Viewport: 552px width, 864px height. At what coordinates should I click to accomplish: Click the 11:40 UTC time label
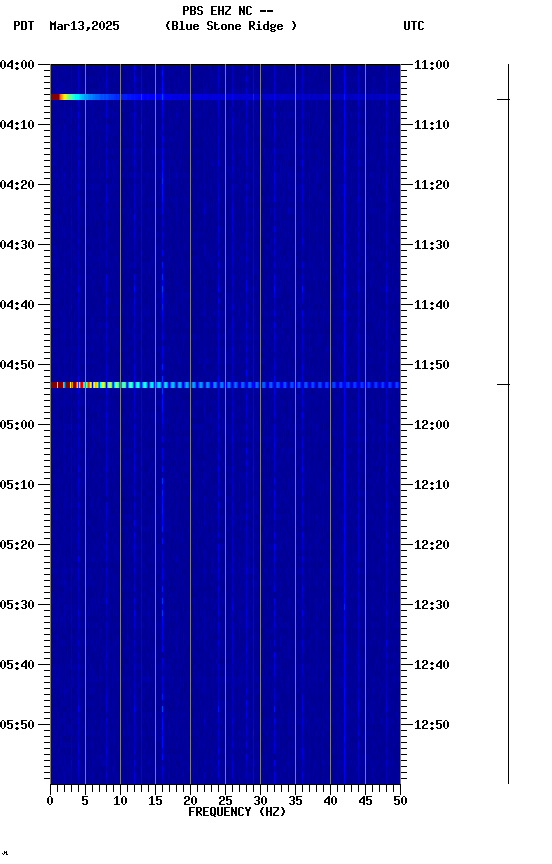(x=432, y=305)
